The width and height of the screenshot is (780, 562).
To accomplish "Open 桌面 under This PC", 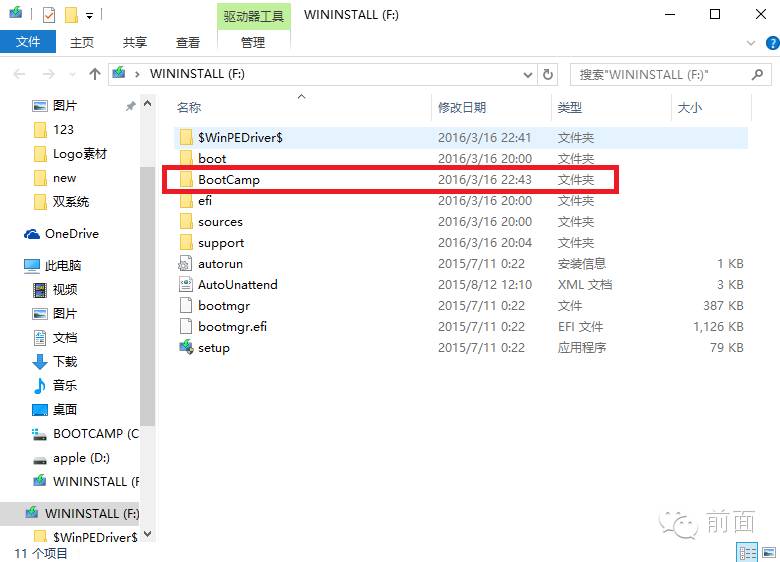I will click(65, 409).
